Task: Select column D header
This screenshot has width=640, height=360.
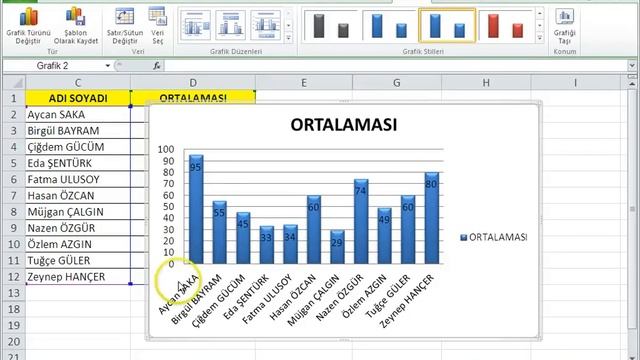Action: pos(193,83)
